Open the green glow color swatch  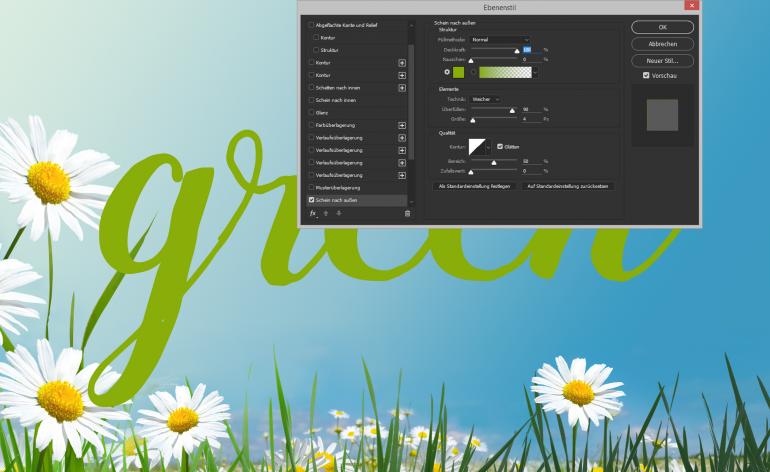458,73
